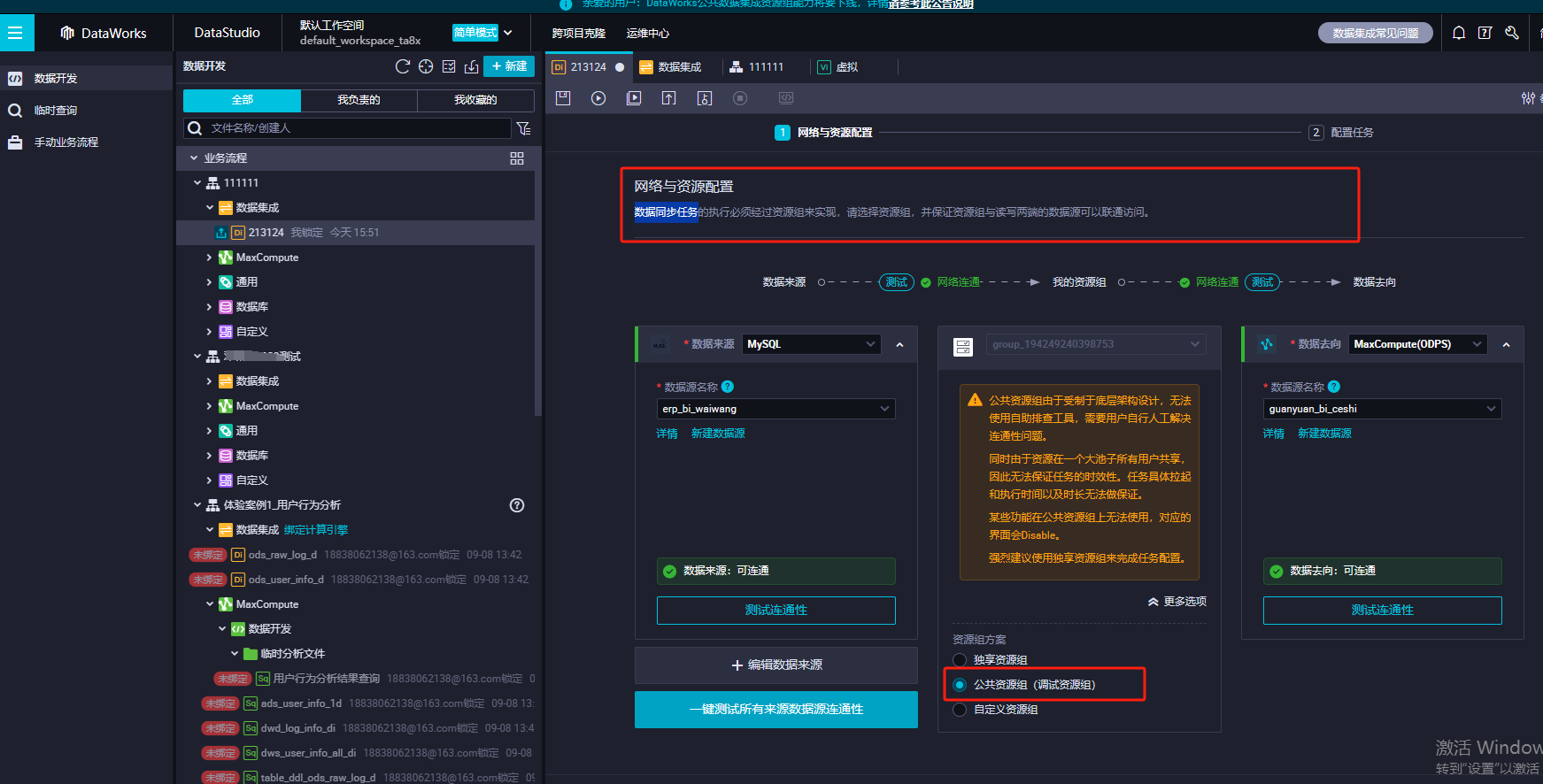This screenshot has width=1543, height=784.
Task: Run the task with the play icon
Action: pos(598,98)
